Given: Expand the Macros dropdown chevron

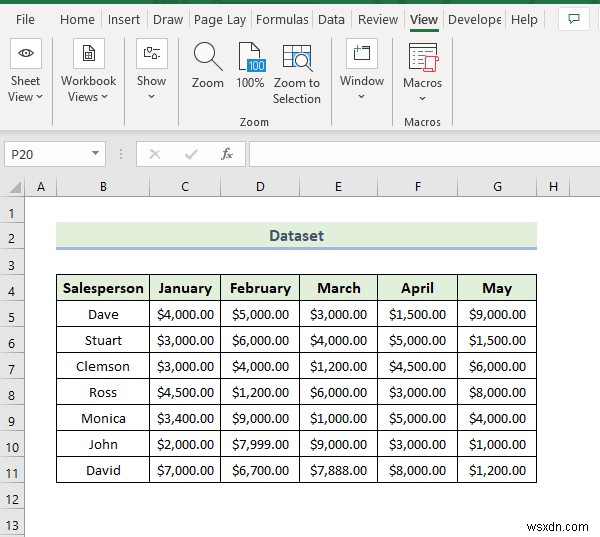Looking at the screenshot, I should pos(422,98).
